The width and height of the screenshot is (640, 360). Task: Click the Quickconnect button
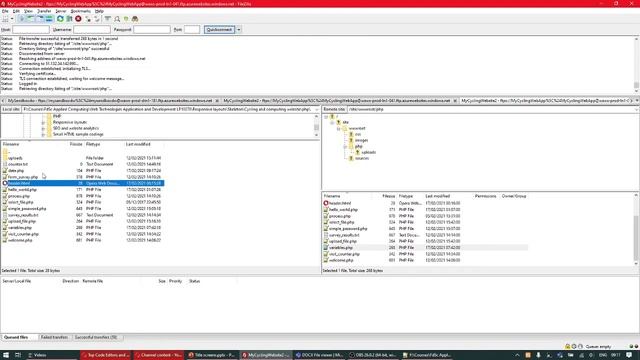point(219,29)
